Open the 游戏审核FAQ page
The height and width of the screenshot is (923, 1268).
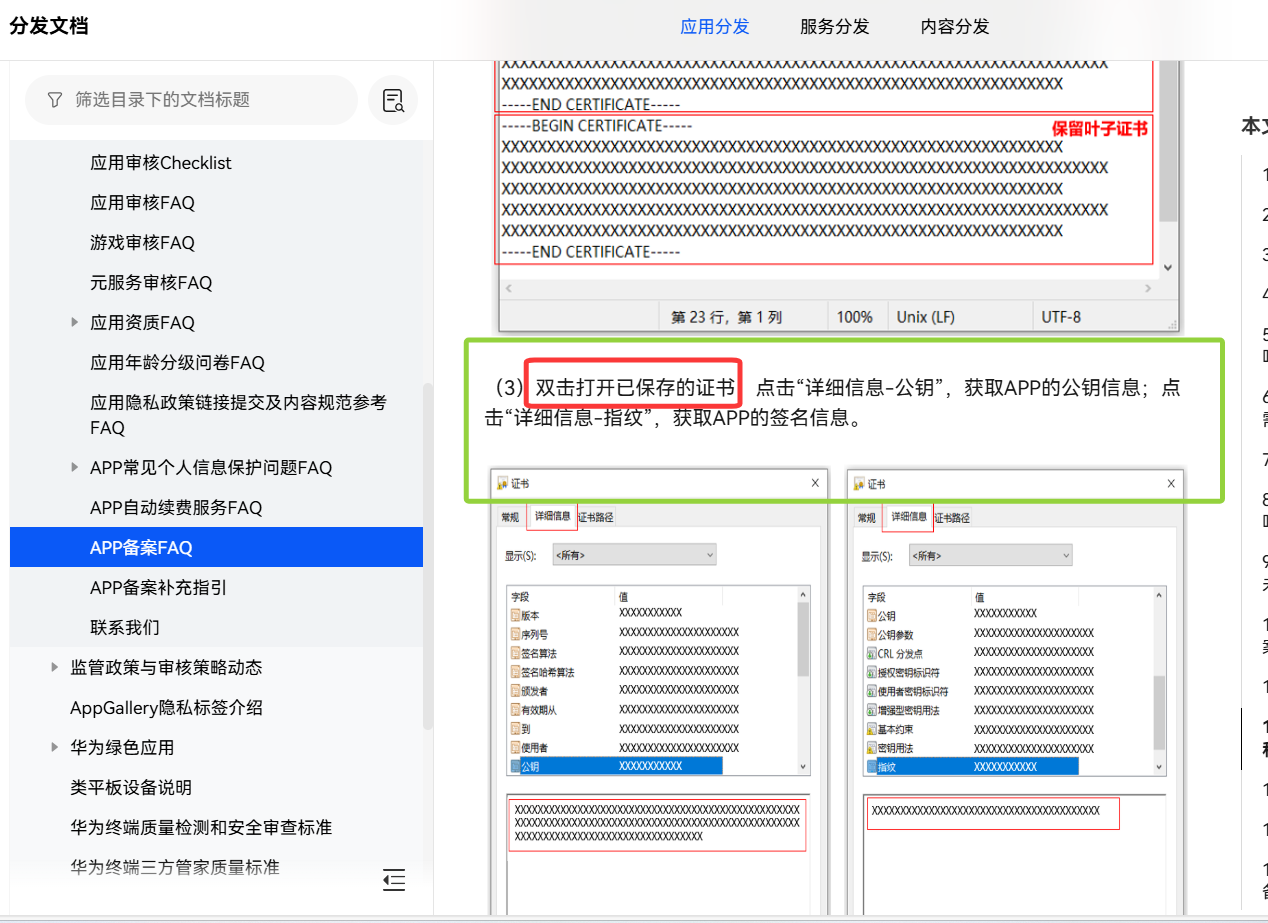click(x=142, y=243)
